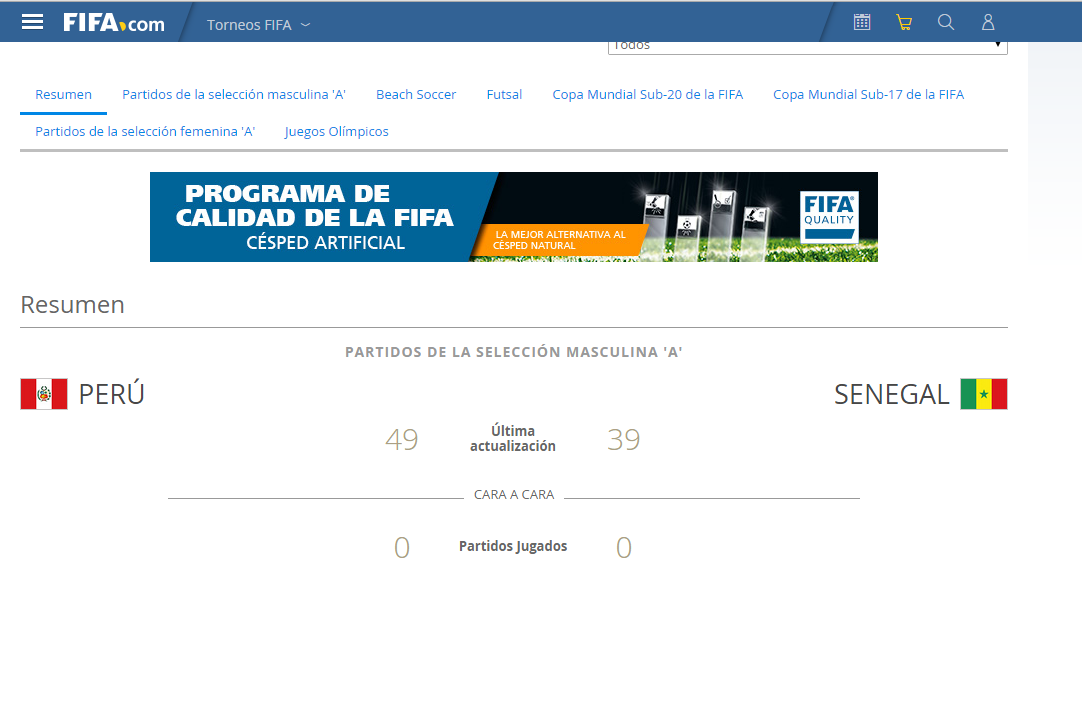
Task: Open Partidos de la selección femenina 'A' tab
Action: [x=145, y=131]
